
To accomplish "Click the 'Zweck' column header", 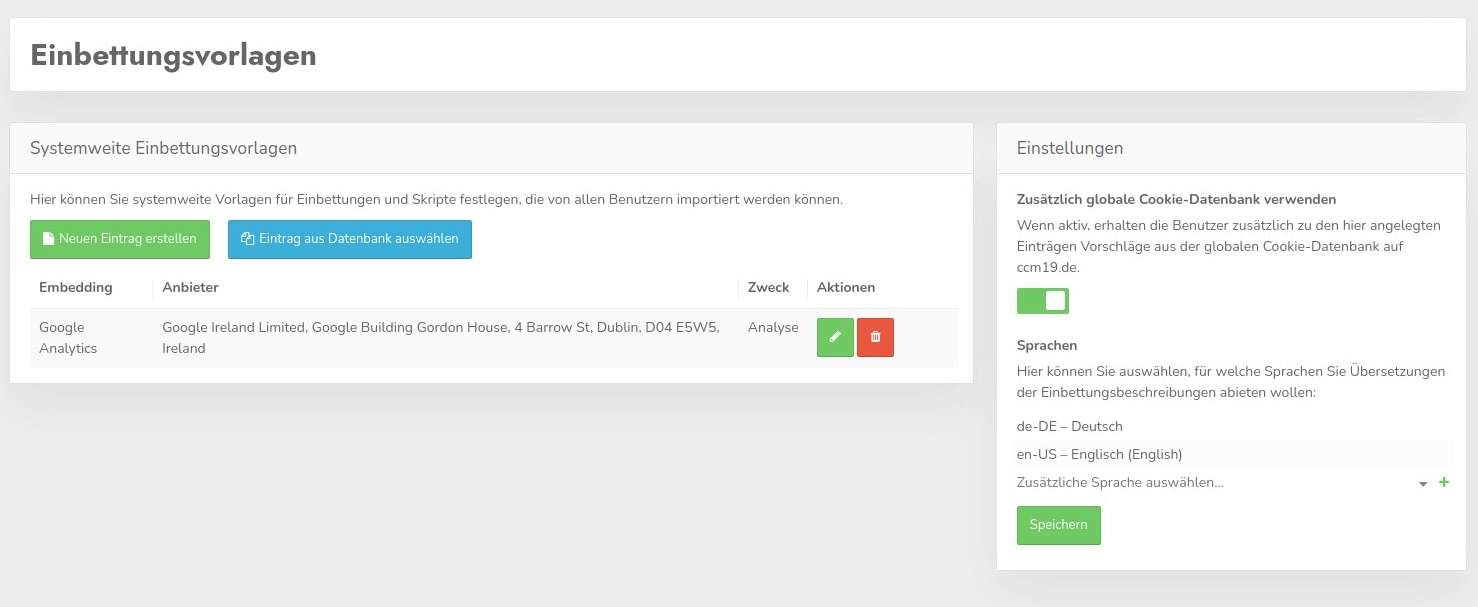I will pos(768,287).
